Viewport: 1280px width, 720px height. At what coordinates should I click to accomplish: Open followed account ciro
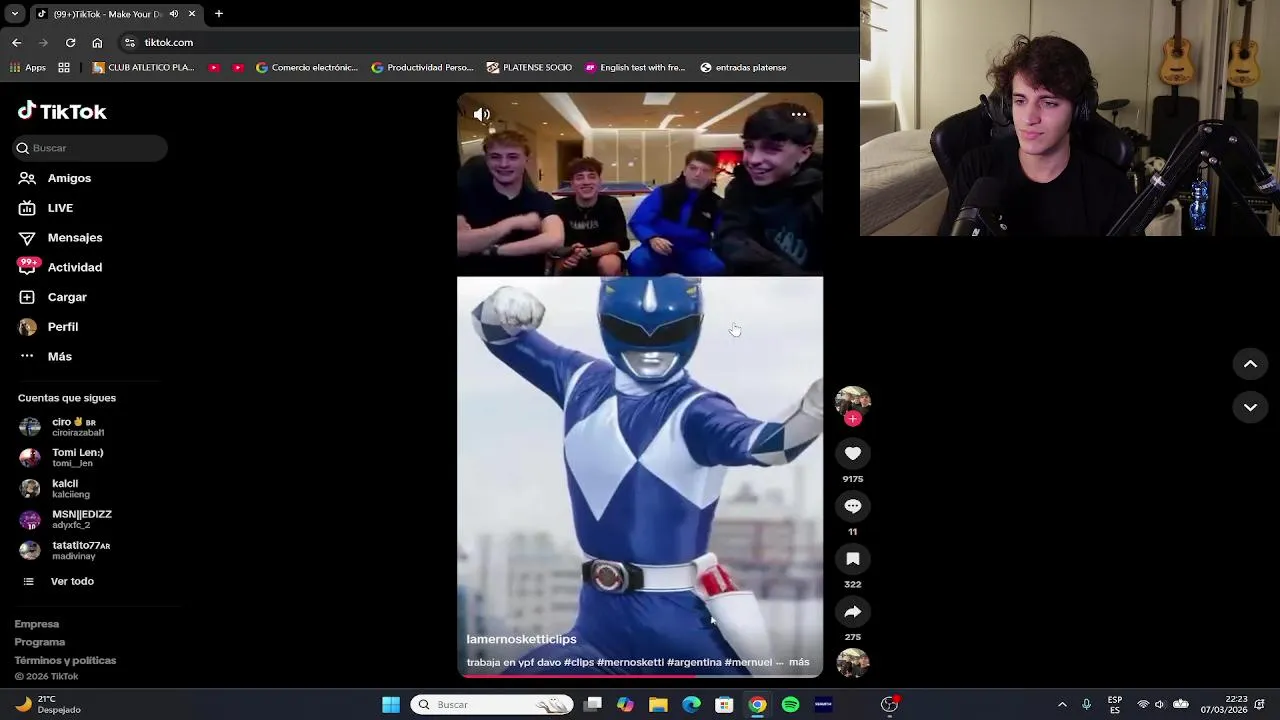(62, 427)
